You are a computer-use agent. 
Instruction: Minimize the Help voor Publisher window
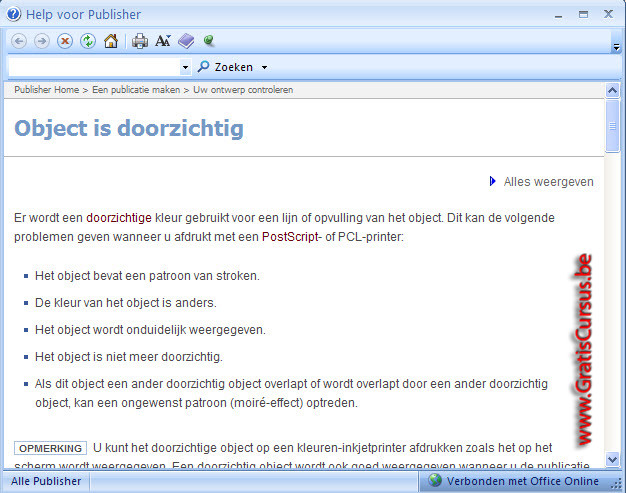pyautogui.click(x=559, y=15)
